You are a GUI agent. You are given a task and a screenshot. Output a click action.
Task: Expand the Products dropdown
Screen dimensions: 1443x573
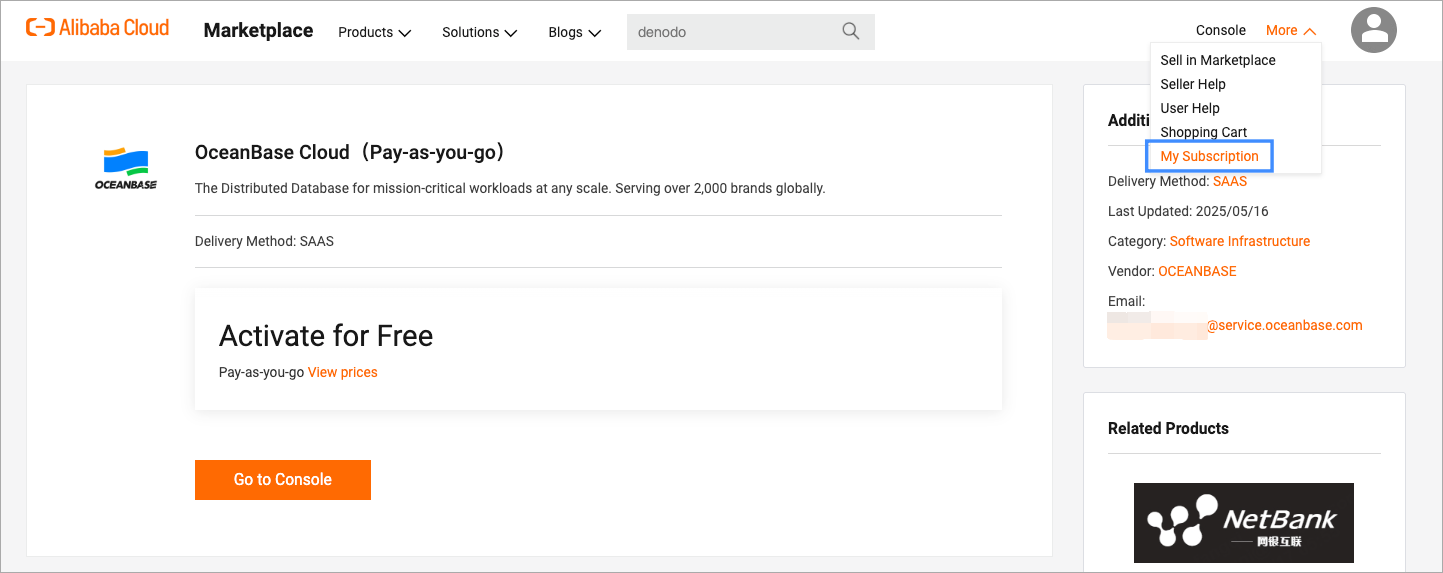(x=374, y=32)
